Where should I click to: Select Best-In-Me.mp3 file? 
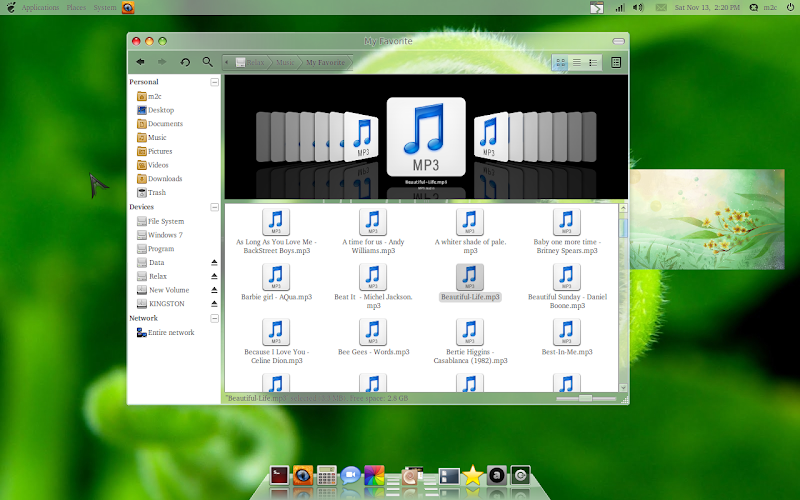[x=567, y=337]
